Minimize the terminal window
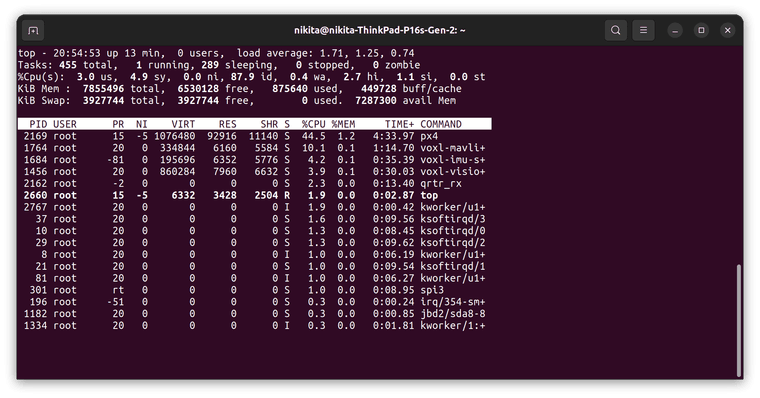The width and height of the screenshot is (760, 398). (x=675, y=30)
